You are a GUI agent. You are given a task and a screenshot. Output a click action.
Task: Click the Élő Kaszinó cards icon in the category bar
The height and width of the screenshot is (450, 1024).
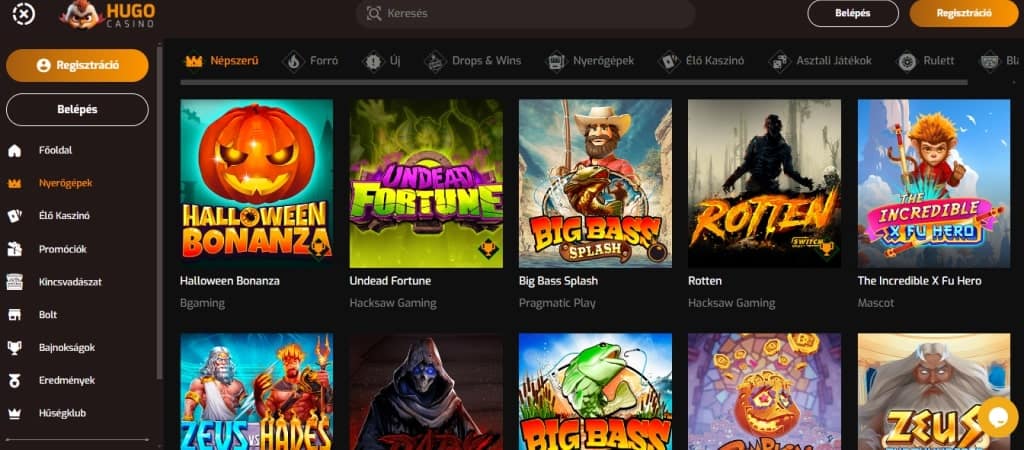(x=669, y=61)
